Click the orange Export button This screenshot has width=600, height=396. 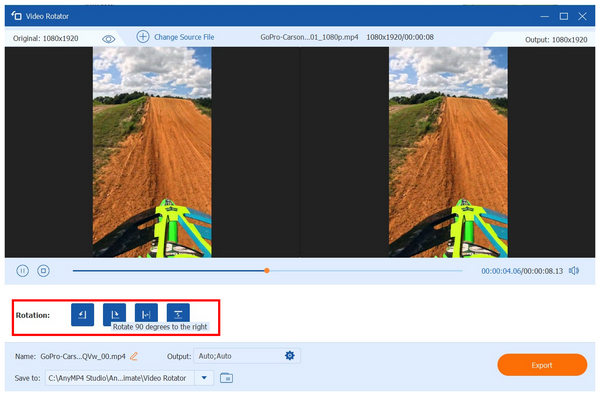(542, 365)
